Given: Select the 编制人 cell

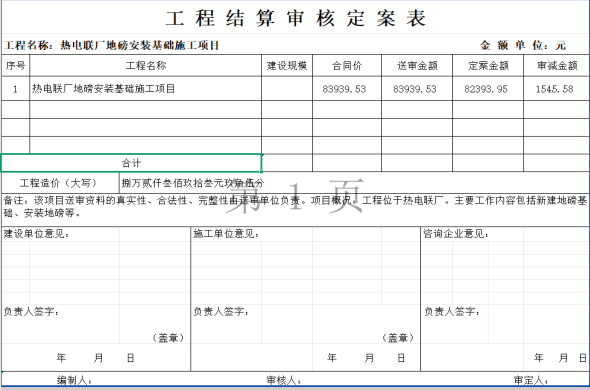Looking at the screenshot, I should click(x=74, y=380).
